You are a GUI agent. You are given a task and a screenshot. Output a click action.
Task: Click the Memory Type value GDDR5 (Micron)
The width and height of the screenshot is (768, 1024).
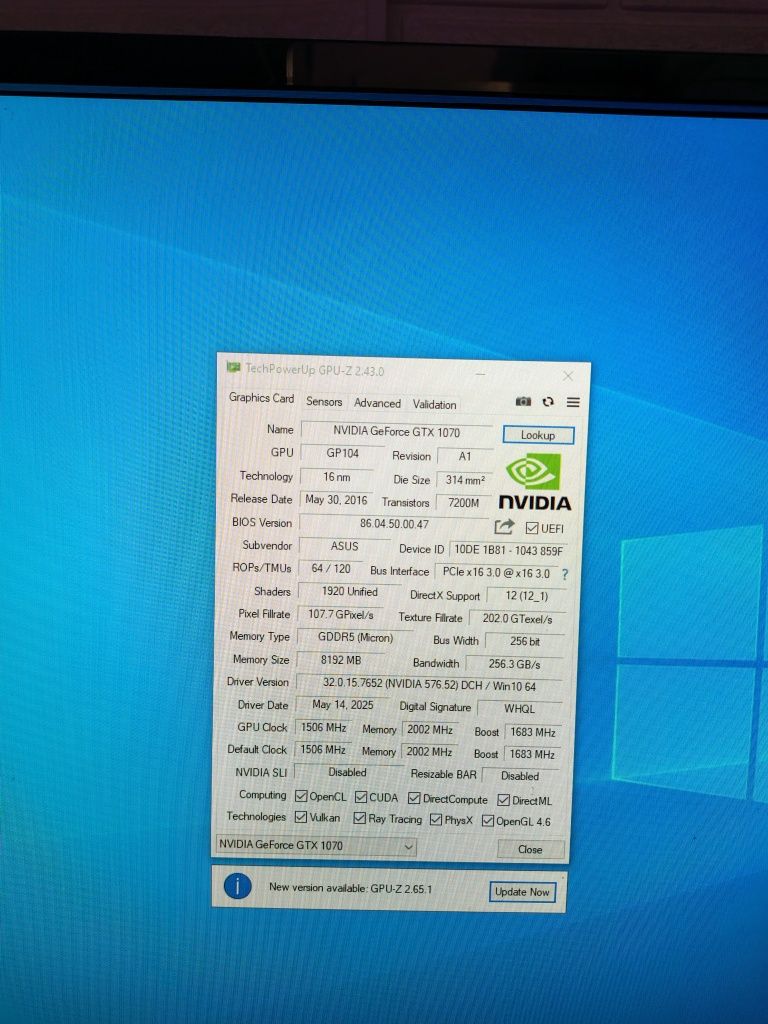[x=355, y=637]
